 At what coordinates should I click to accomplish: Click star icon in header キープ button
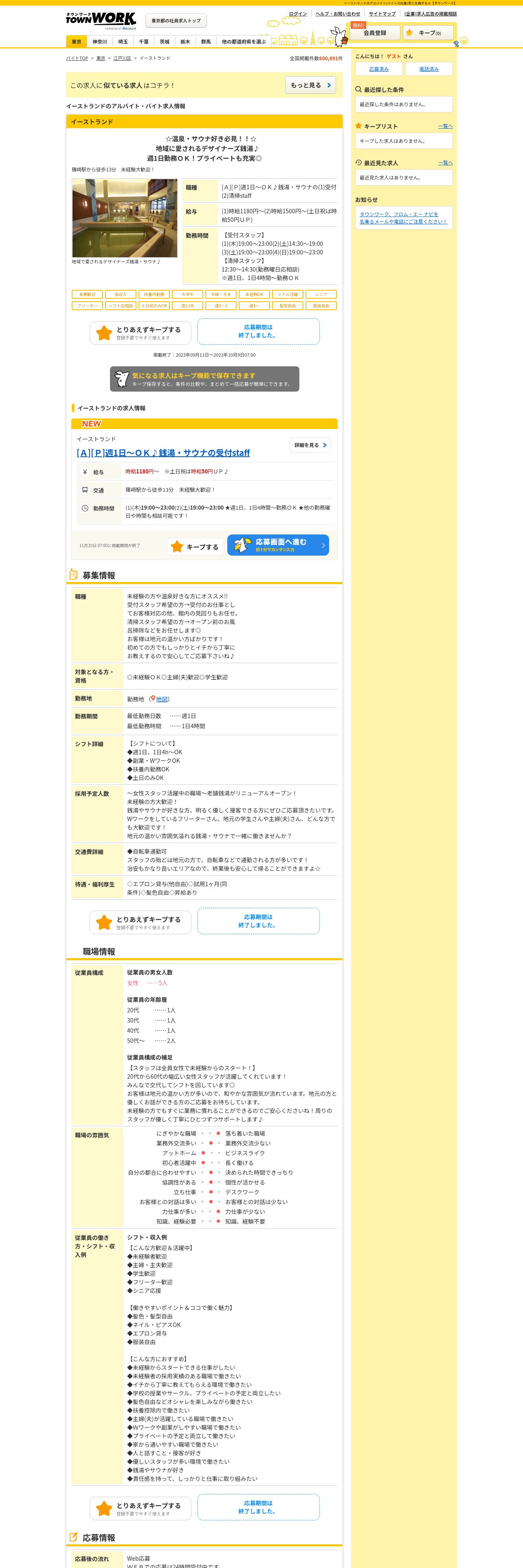point(410,33)
